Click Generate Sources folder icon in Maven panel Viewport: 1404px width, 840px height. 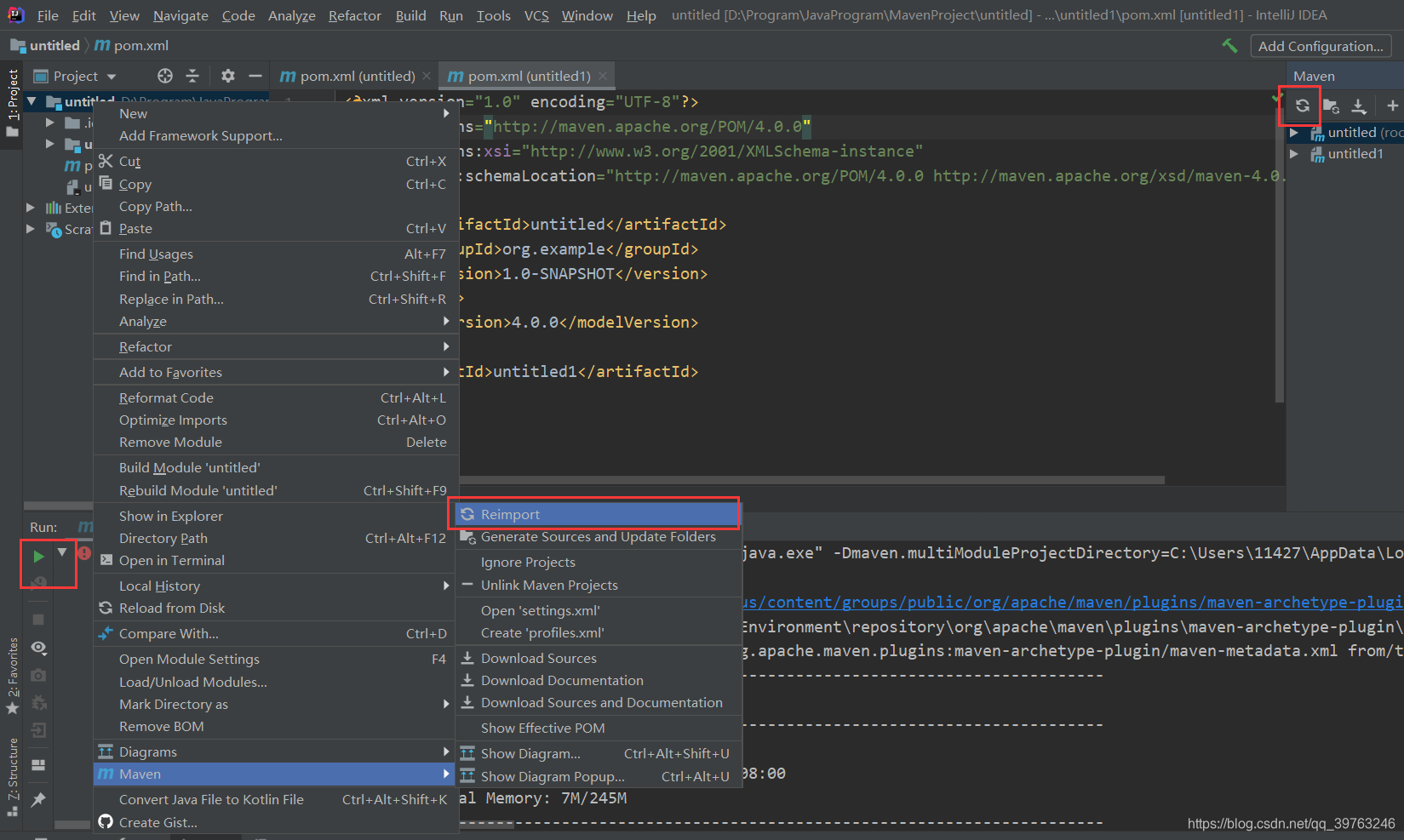[x=1331, y=106]
